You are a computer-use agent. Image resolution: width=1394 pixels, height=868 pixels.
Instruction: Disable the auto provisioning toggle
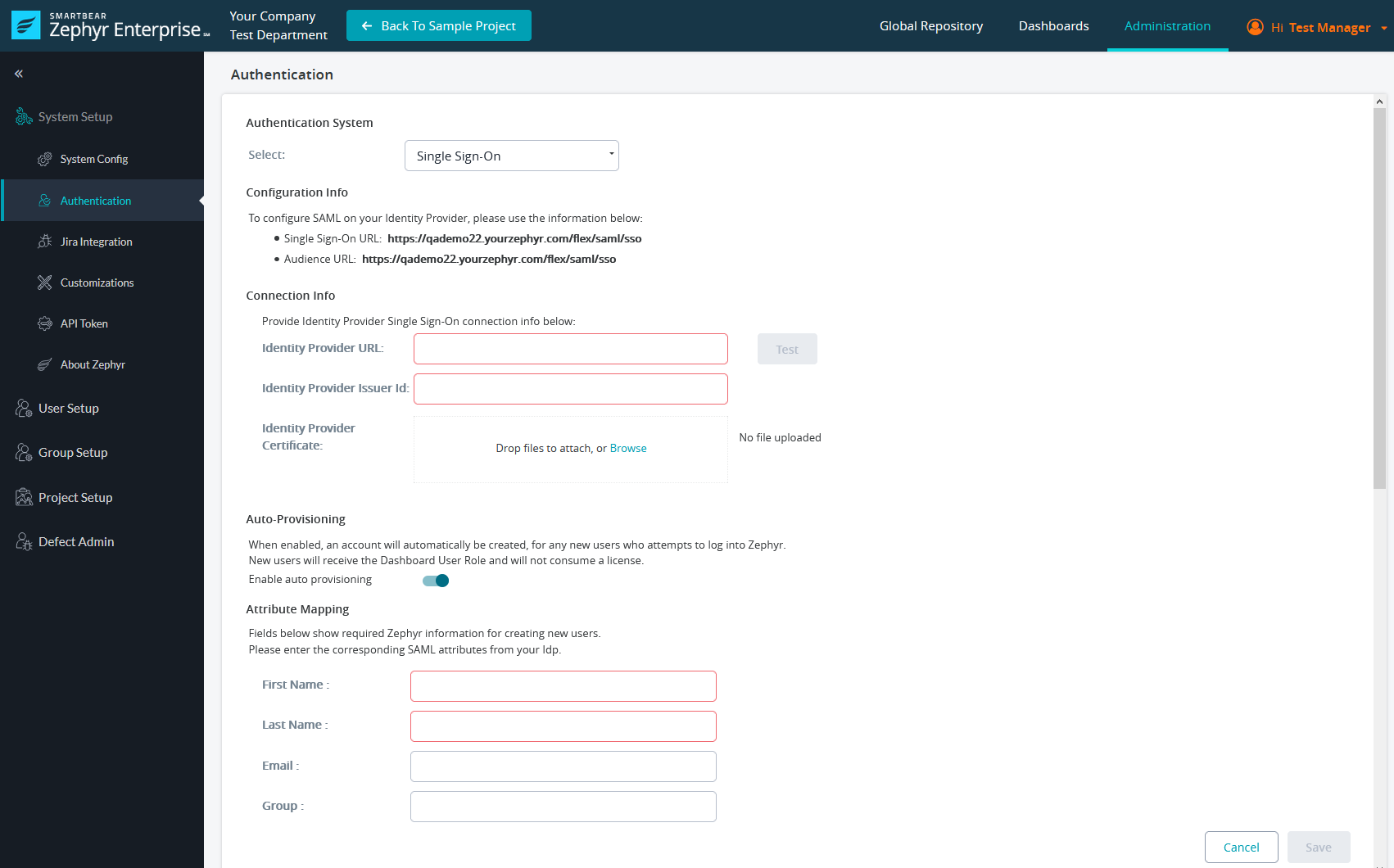[x=436, y=581]
